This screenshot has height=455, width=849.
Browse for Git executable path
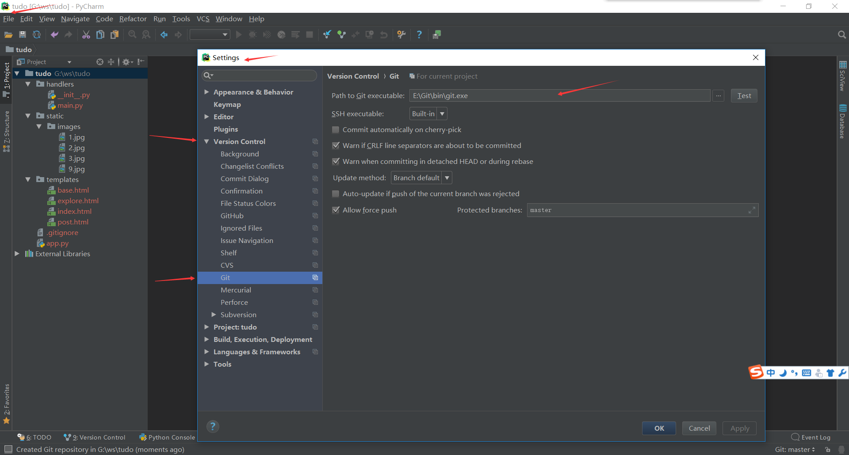point(719,96)
